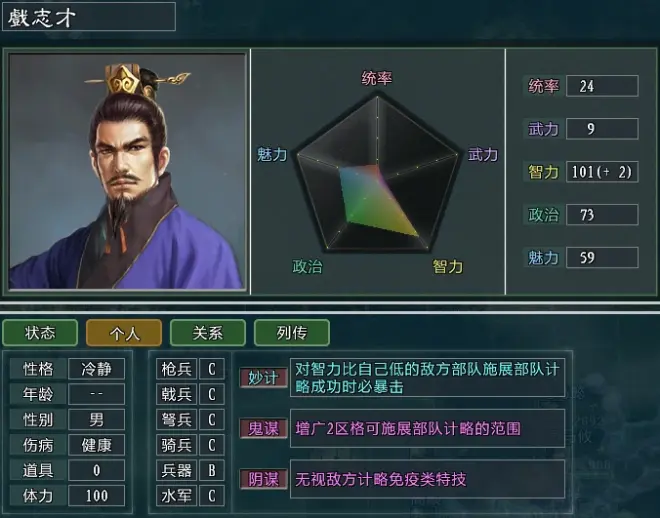This screenshot has height=518, width=660.
Task: Click the 妙计 skill badge
Action: pyautogui.click(x=263, y=377)
